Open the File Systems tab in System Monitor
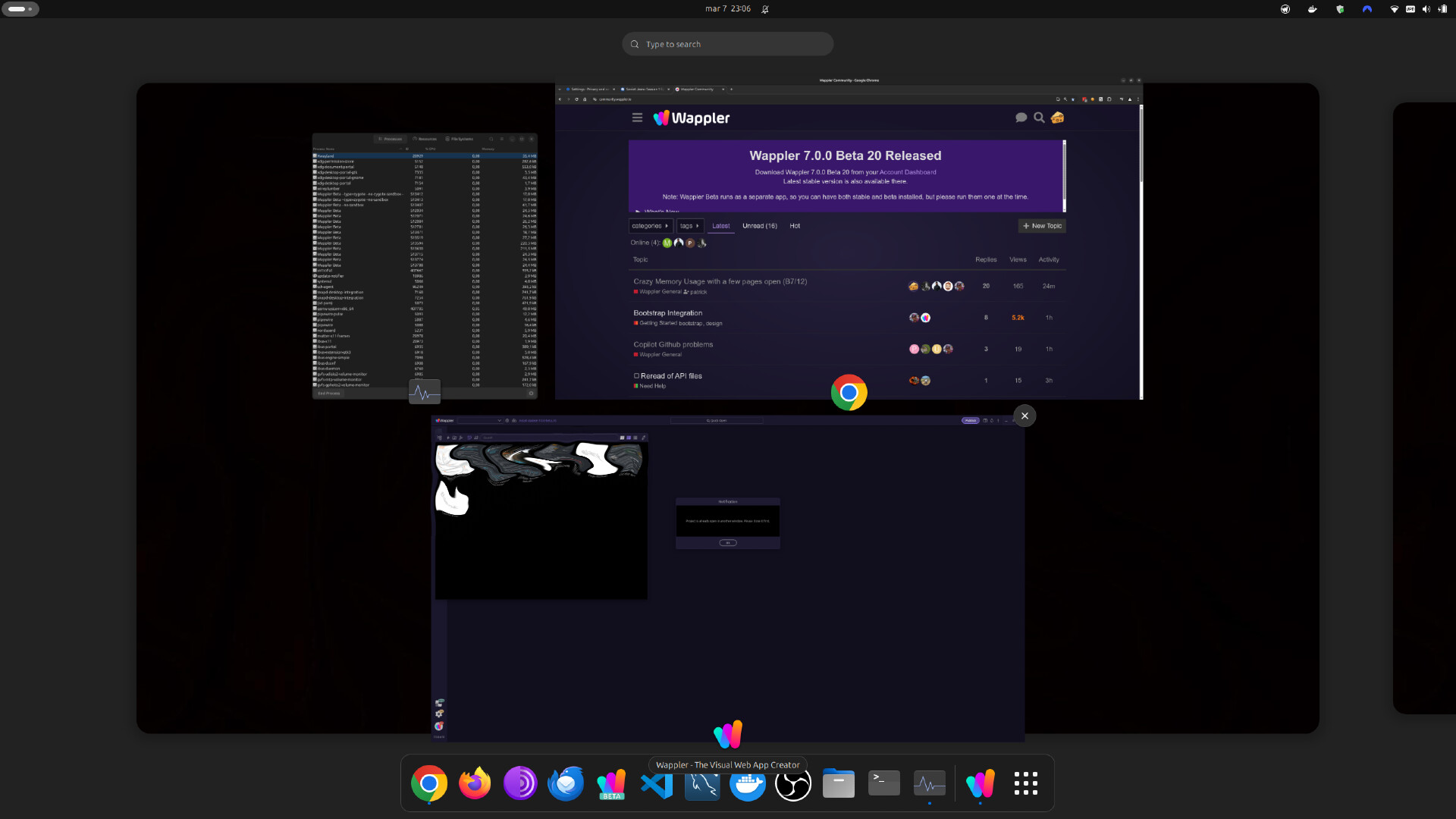1456x819 pixels. 460,139
